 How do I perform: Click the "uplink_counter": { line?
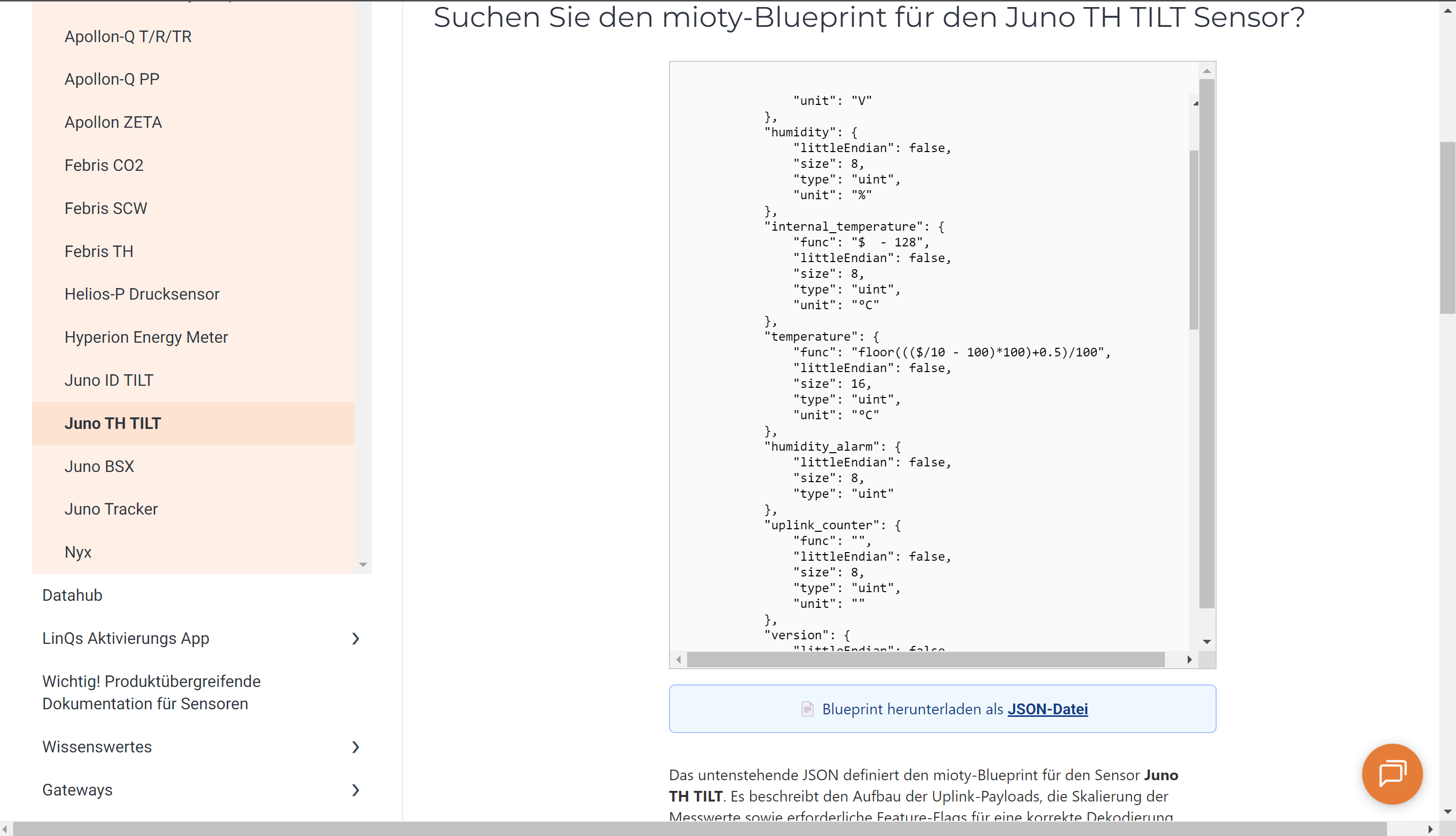coord(832,525)
